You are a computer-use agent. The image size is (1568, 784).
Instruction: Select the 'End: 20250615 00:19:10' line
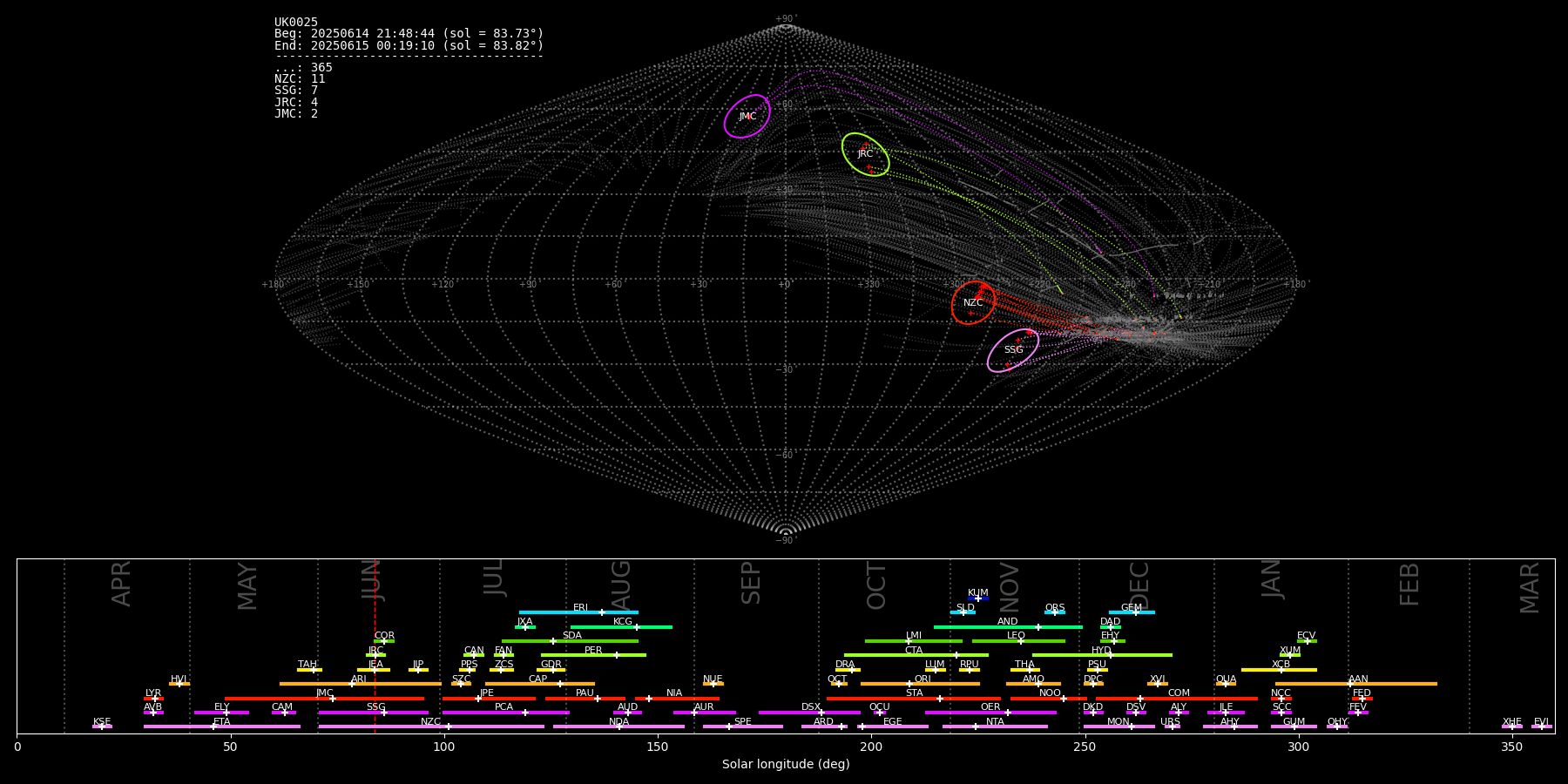(409, 45)
